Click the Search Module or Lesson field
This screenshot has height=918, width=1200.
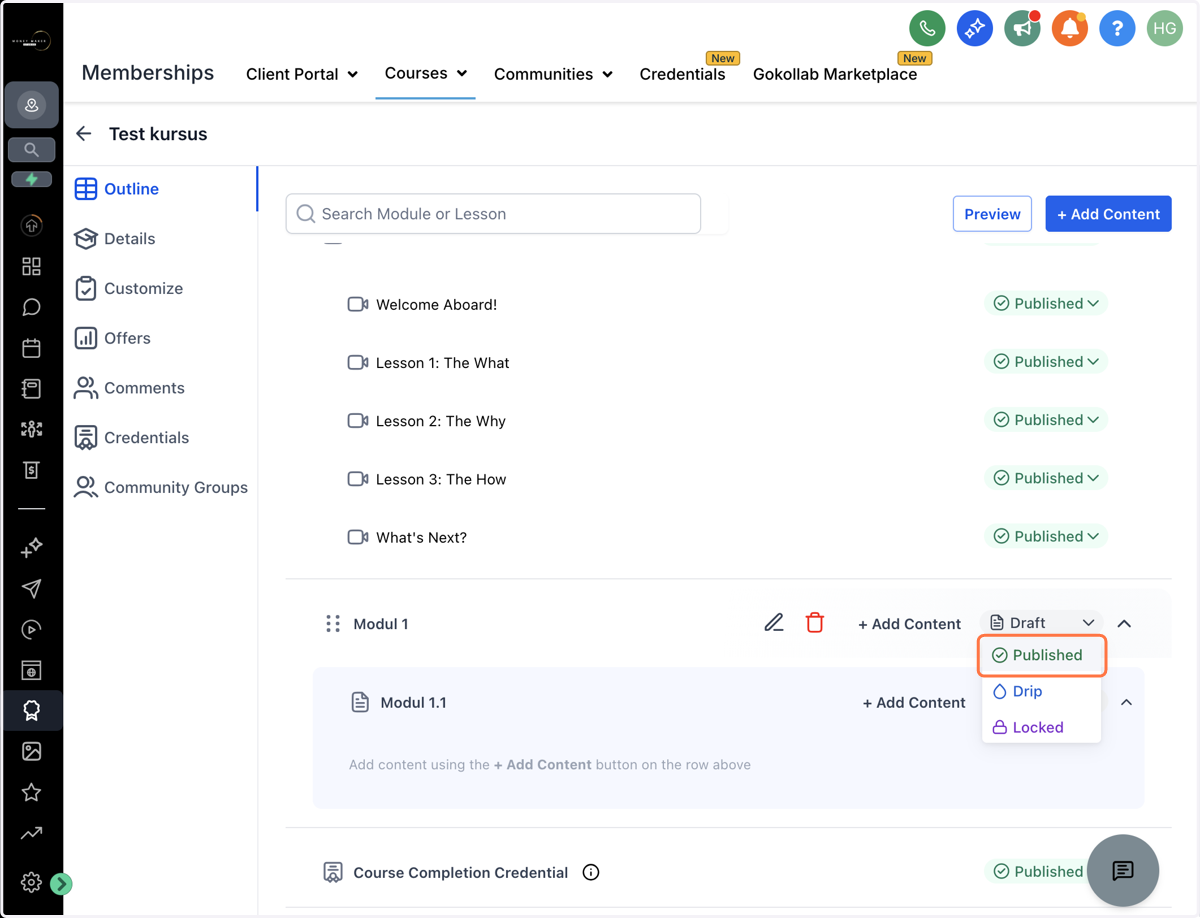coord(493,214)
